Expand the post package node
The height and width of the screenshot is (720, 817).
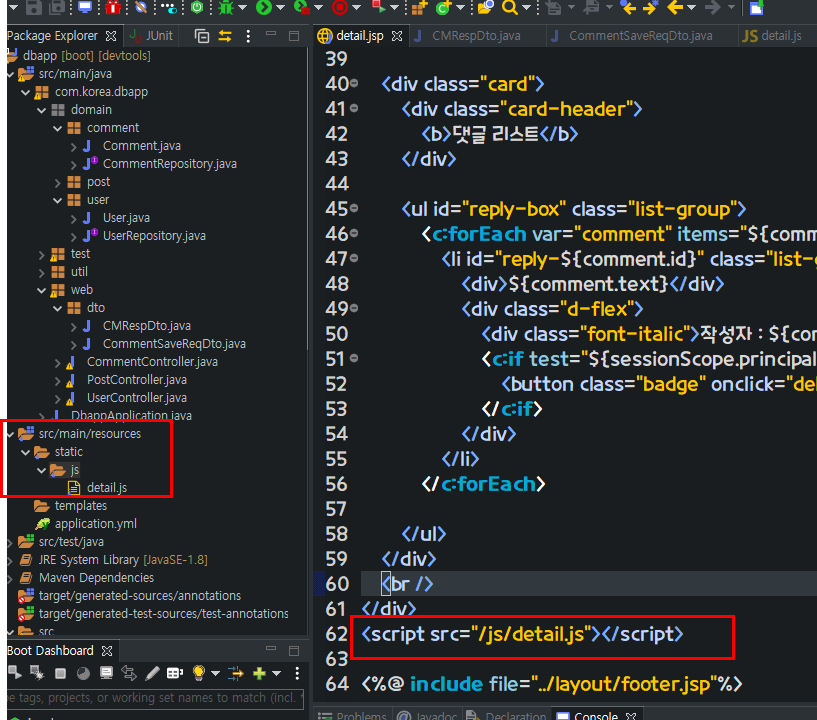57,182
